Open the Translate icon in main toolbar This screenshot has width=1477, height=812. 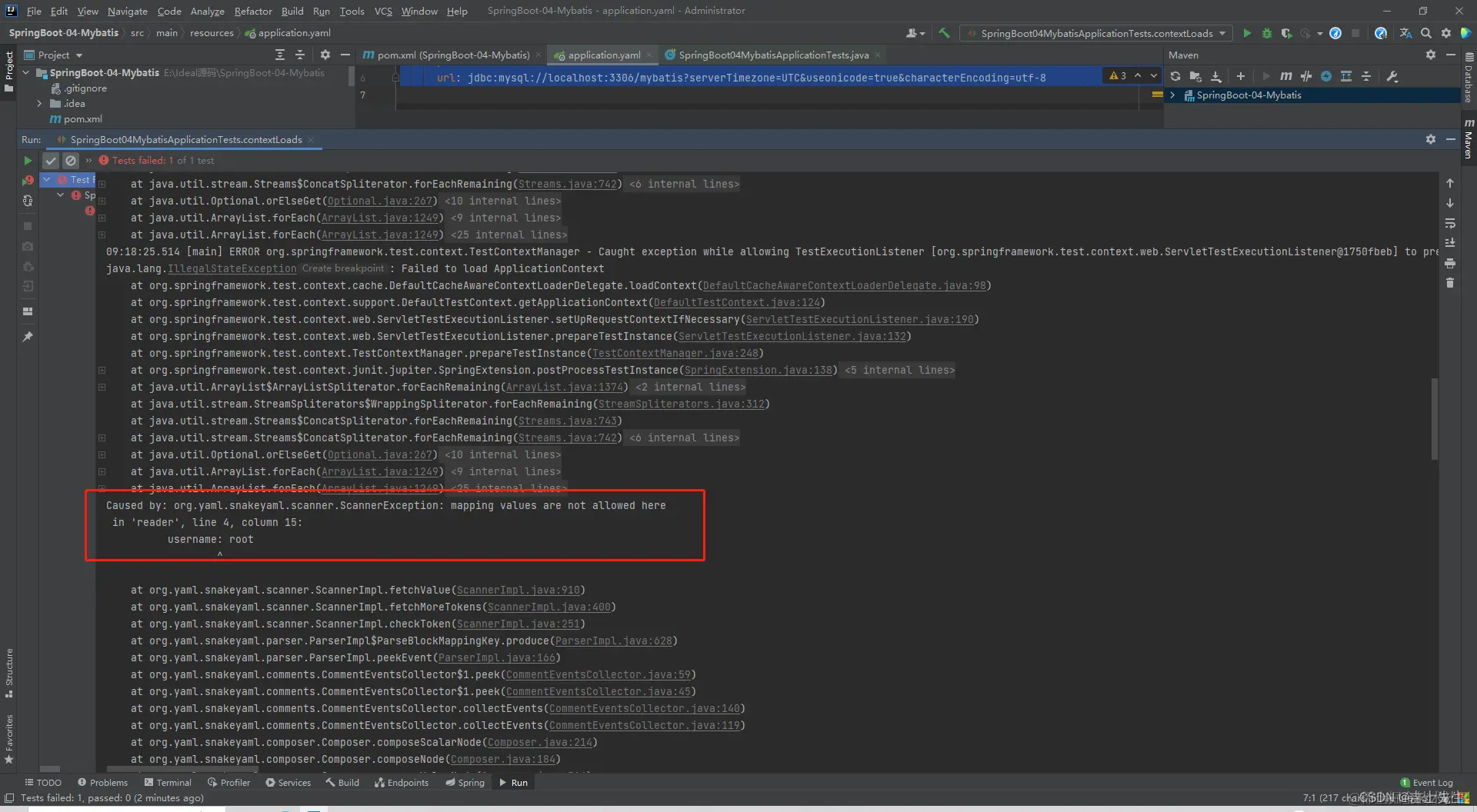click(1405, 33)
